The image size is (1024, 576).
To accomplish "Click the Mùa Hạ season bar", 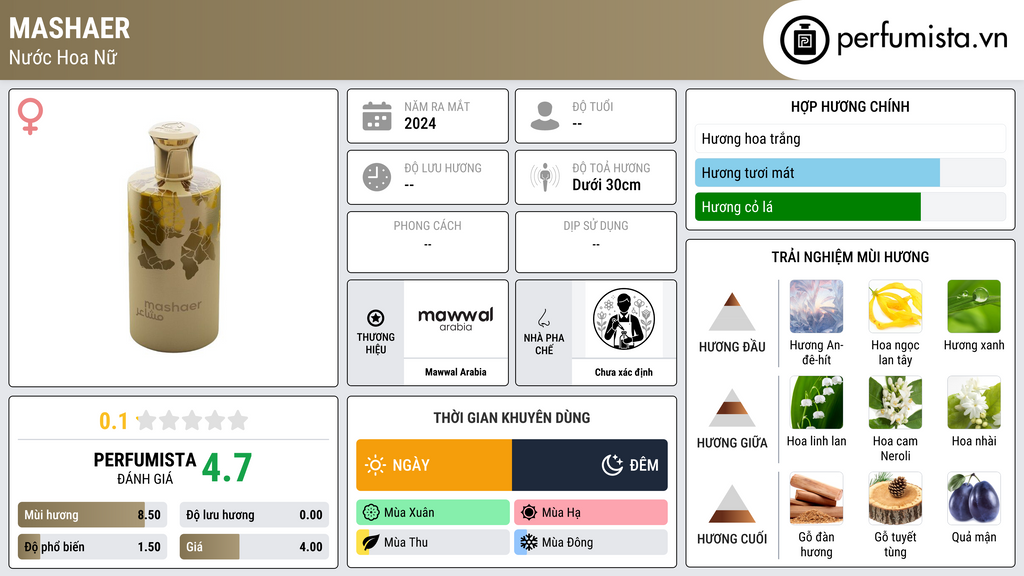I will click(x=591, y=513).
